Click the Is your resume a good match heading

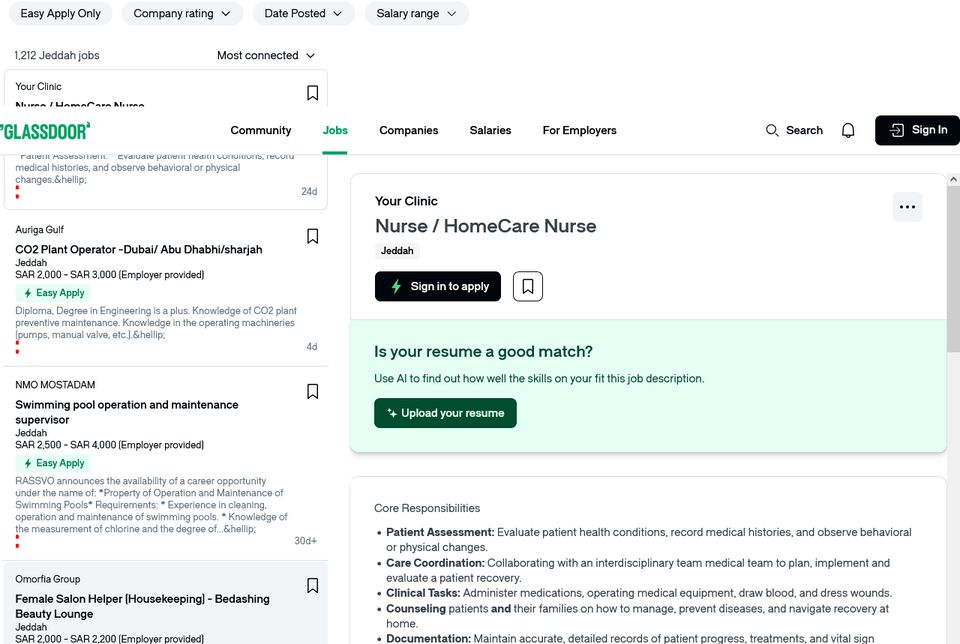point(483,352)
